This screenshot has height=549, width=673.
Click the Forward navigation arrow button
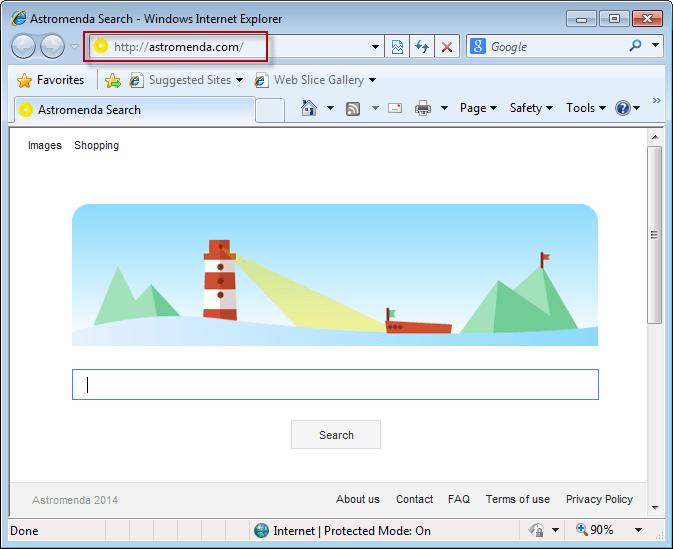point(52,46)
